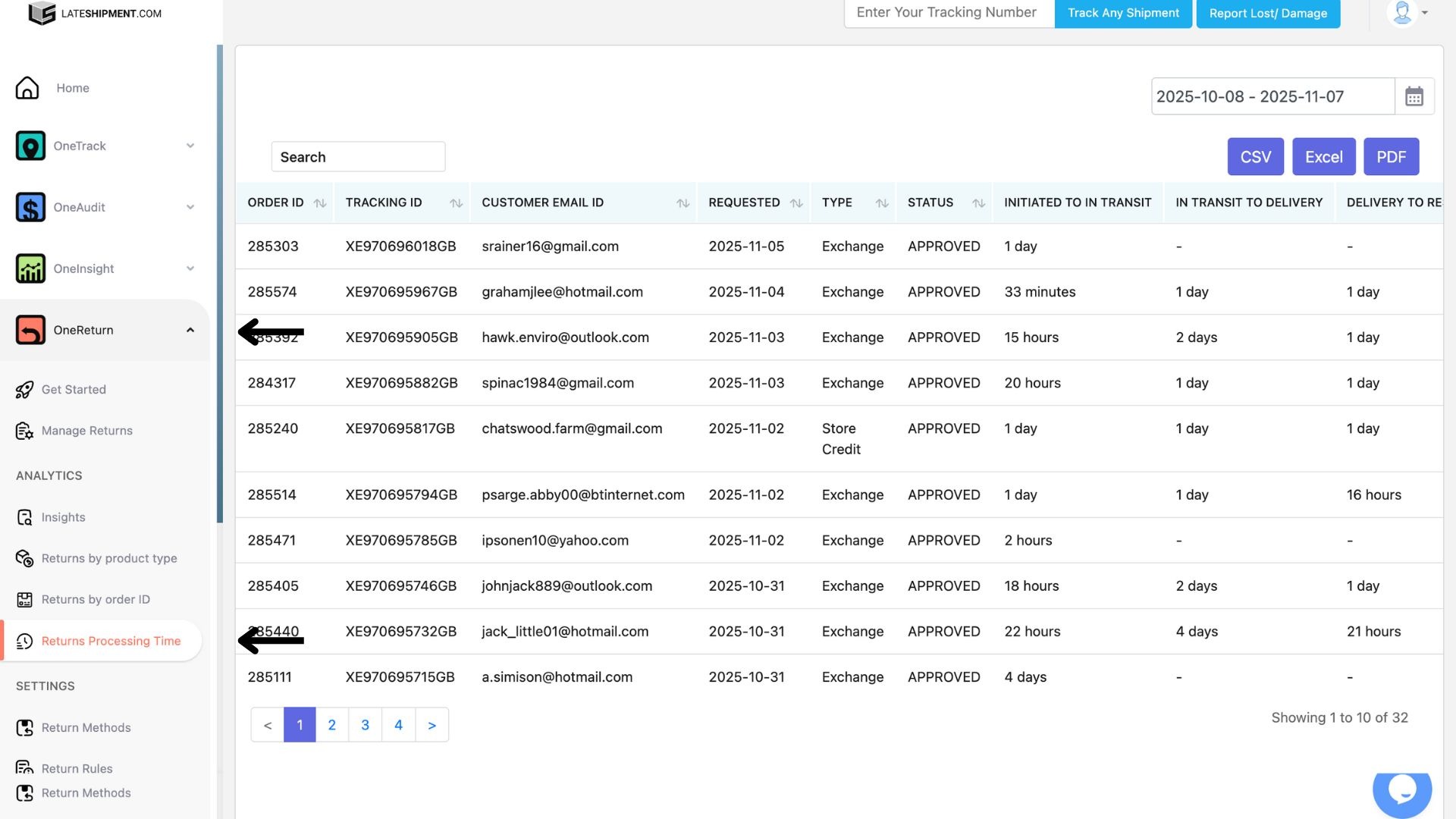
Task: Click the Get Started rocket icon
Action: (x=24, y=390)
